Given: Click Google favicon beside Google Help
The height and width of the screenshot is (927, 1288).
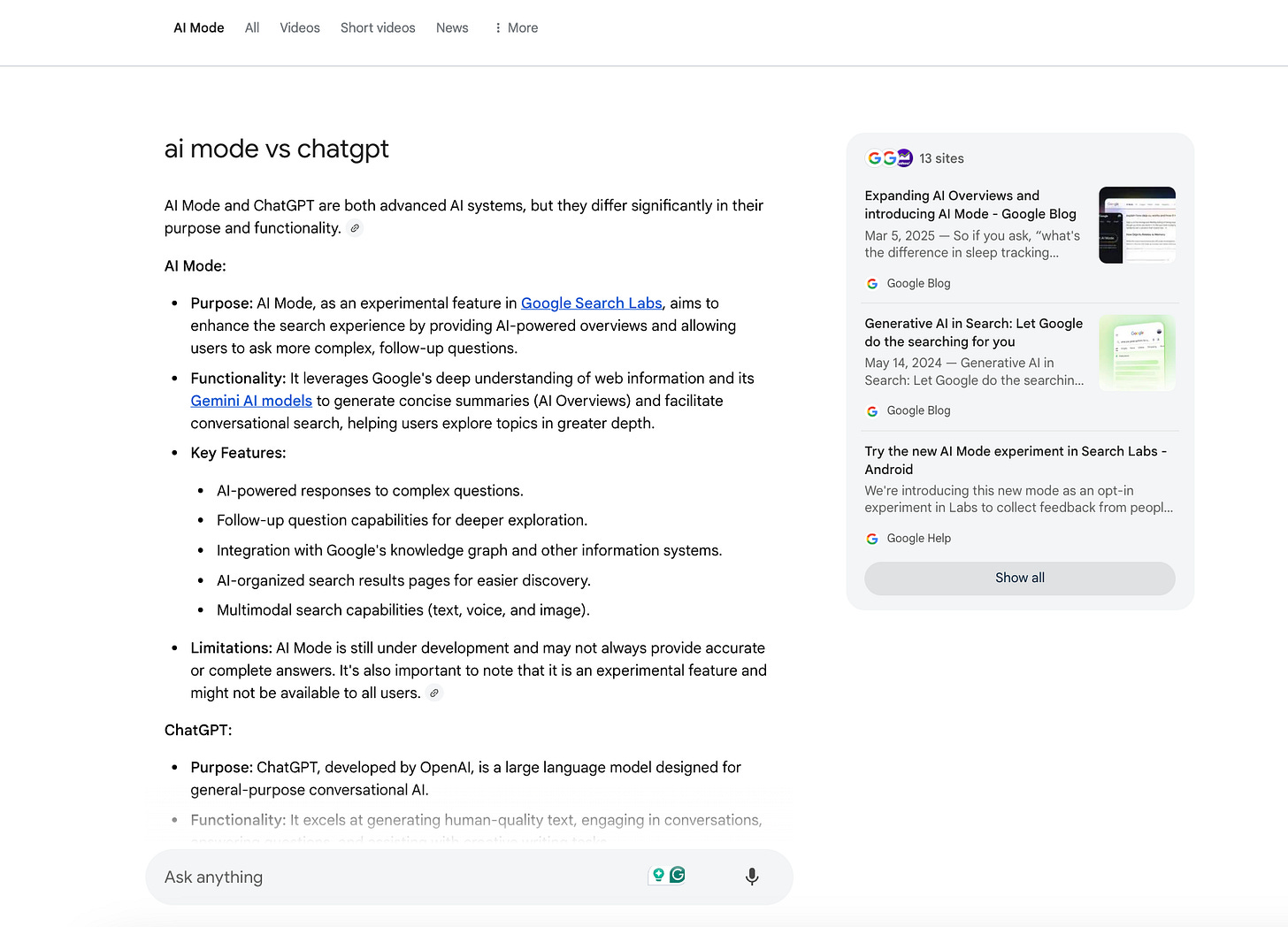Looking at the screenshot, I should tap(872, 539).
